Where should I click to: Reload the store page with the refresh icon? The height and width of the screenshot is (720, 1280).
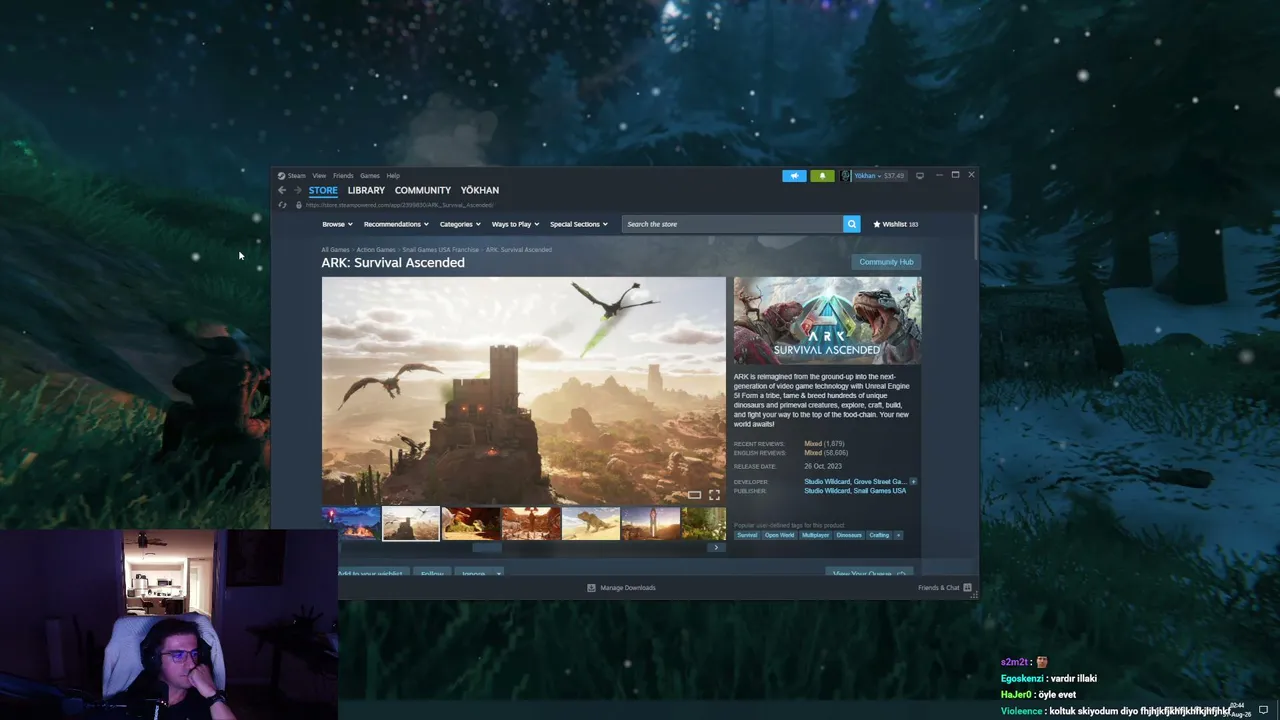(x=282, y=205)
